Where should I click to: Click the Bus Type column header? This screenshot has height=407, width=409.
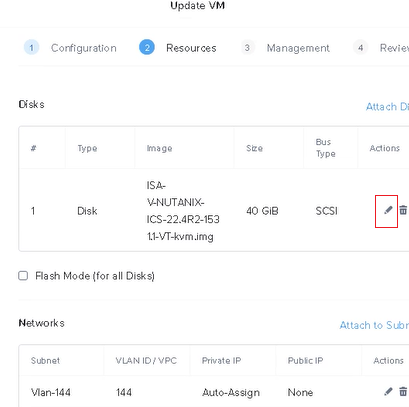pos(326,148)
